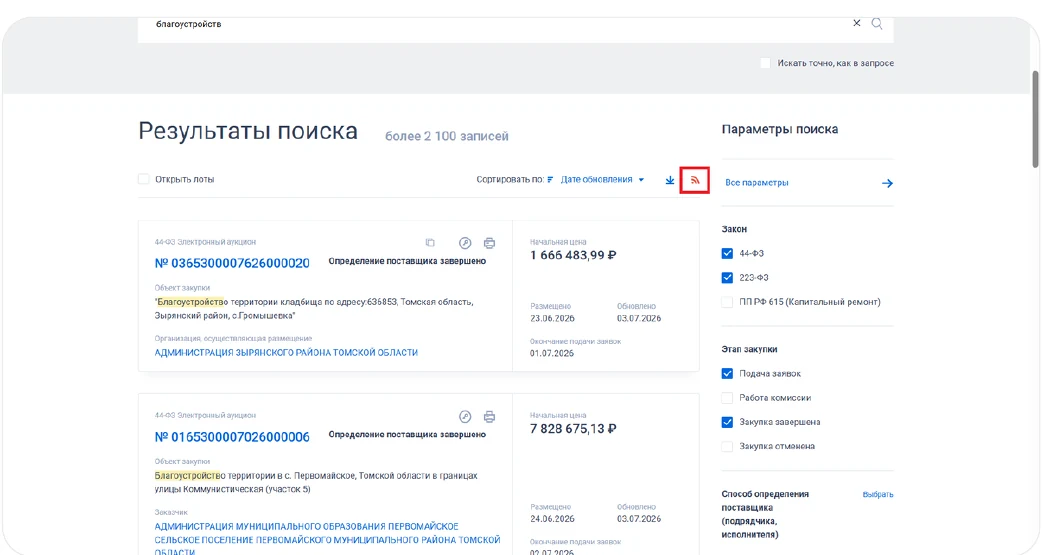This screenshot has height=555, width=1045.
Task: Open АДМИНИСТРАЦИЯ ЗЫРЯНСКОГО РАЙОНА ТОМСКОЙ ОБЛАСТИ link
Action: 286,352
